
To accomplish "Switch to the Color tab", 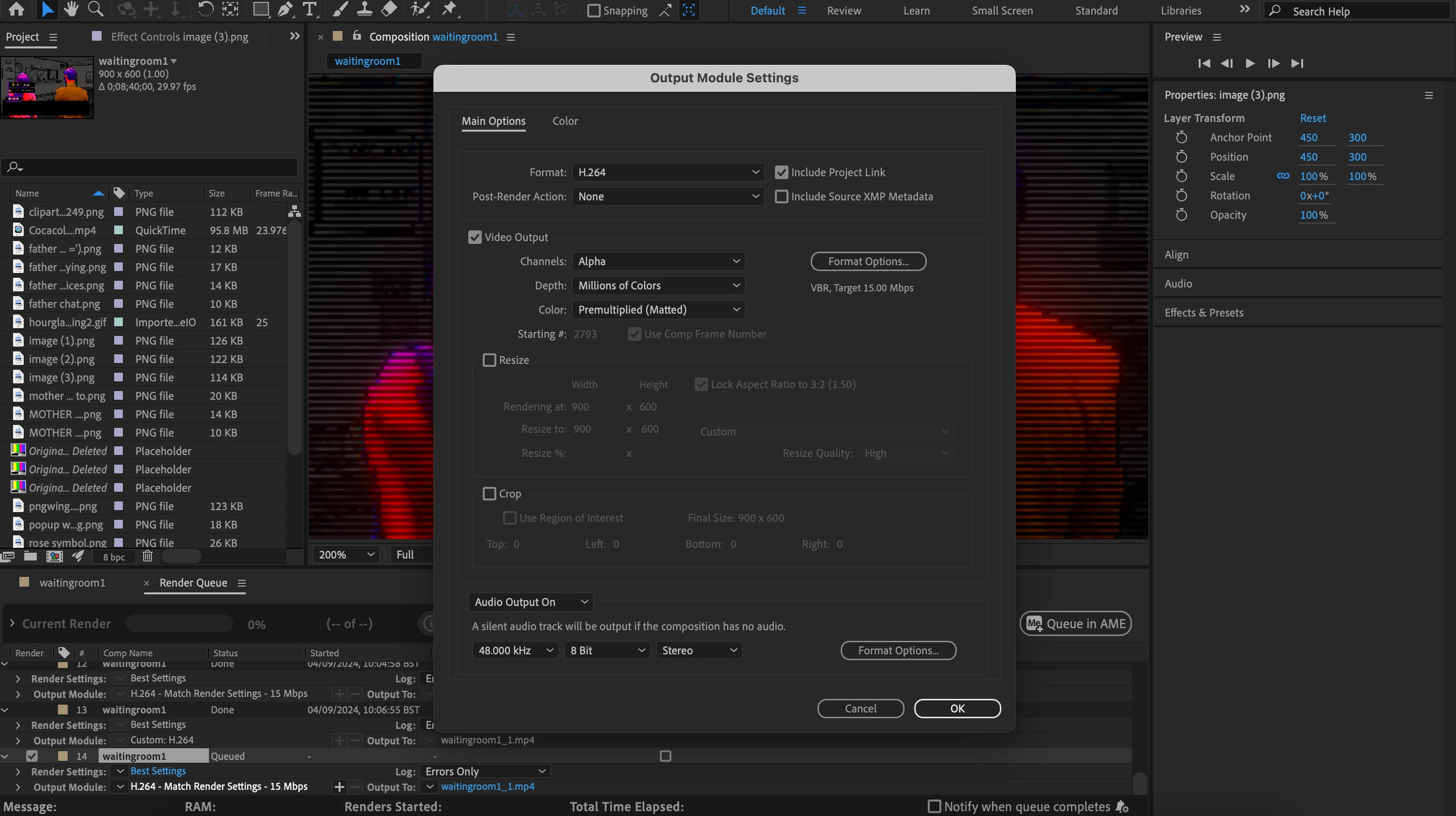I will tap(565, 121).
